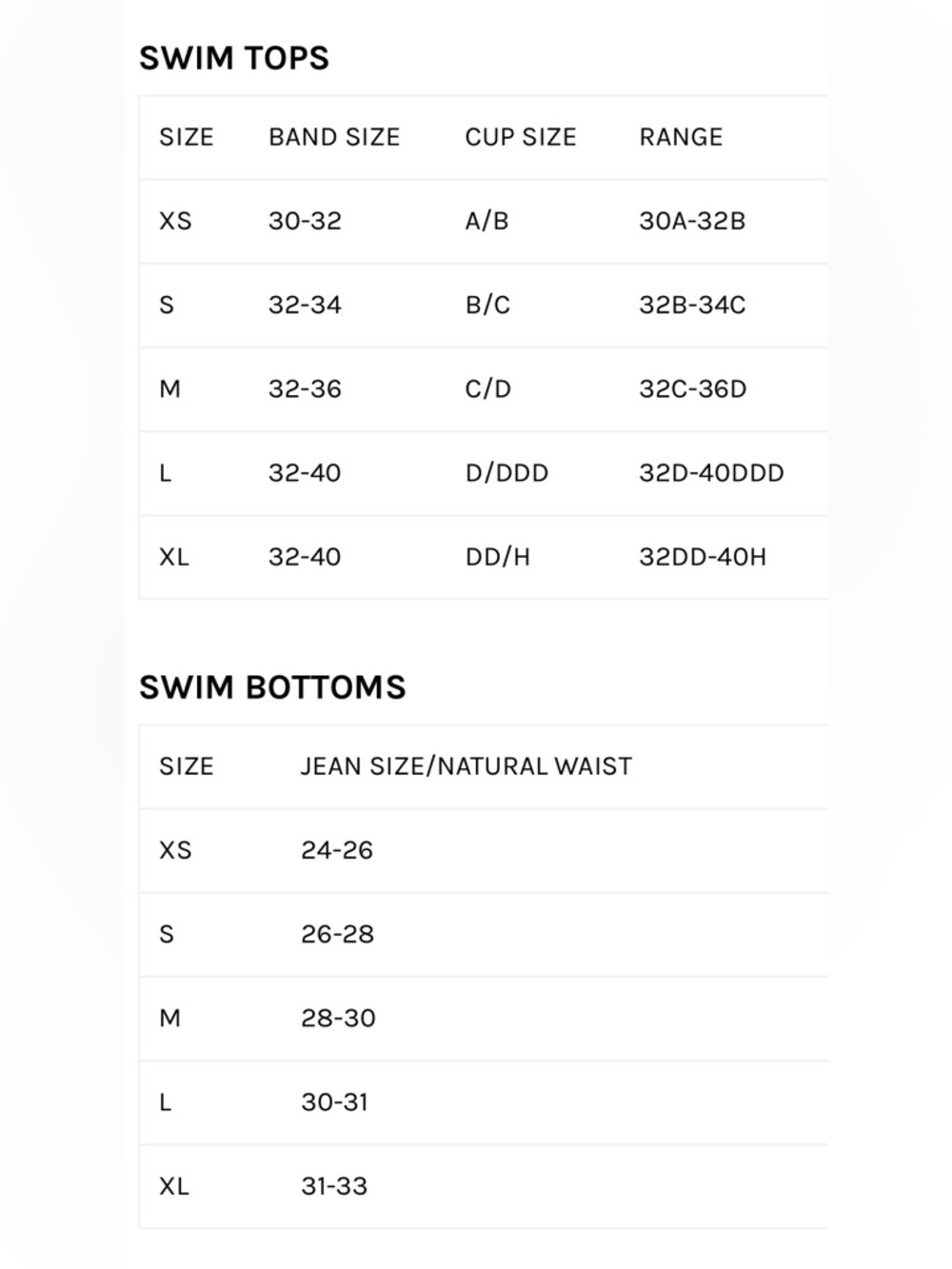This screenshot has width=952, height=1269.
Task: Select the SWIM TOPS heading
Action: click(x=234, y=58)
